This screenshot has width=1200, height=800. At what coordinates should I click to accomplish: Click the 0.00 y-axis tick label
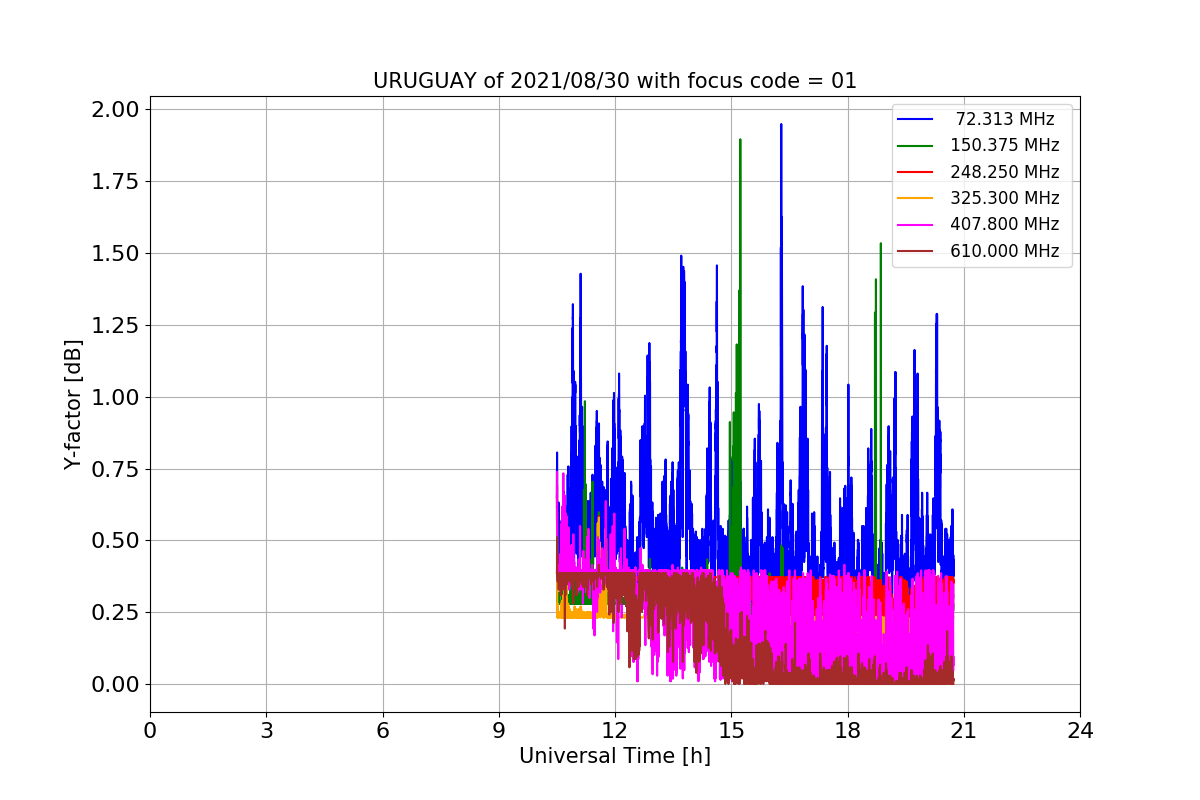pyautogui.click(x=115, y=684)
